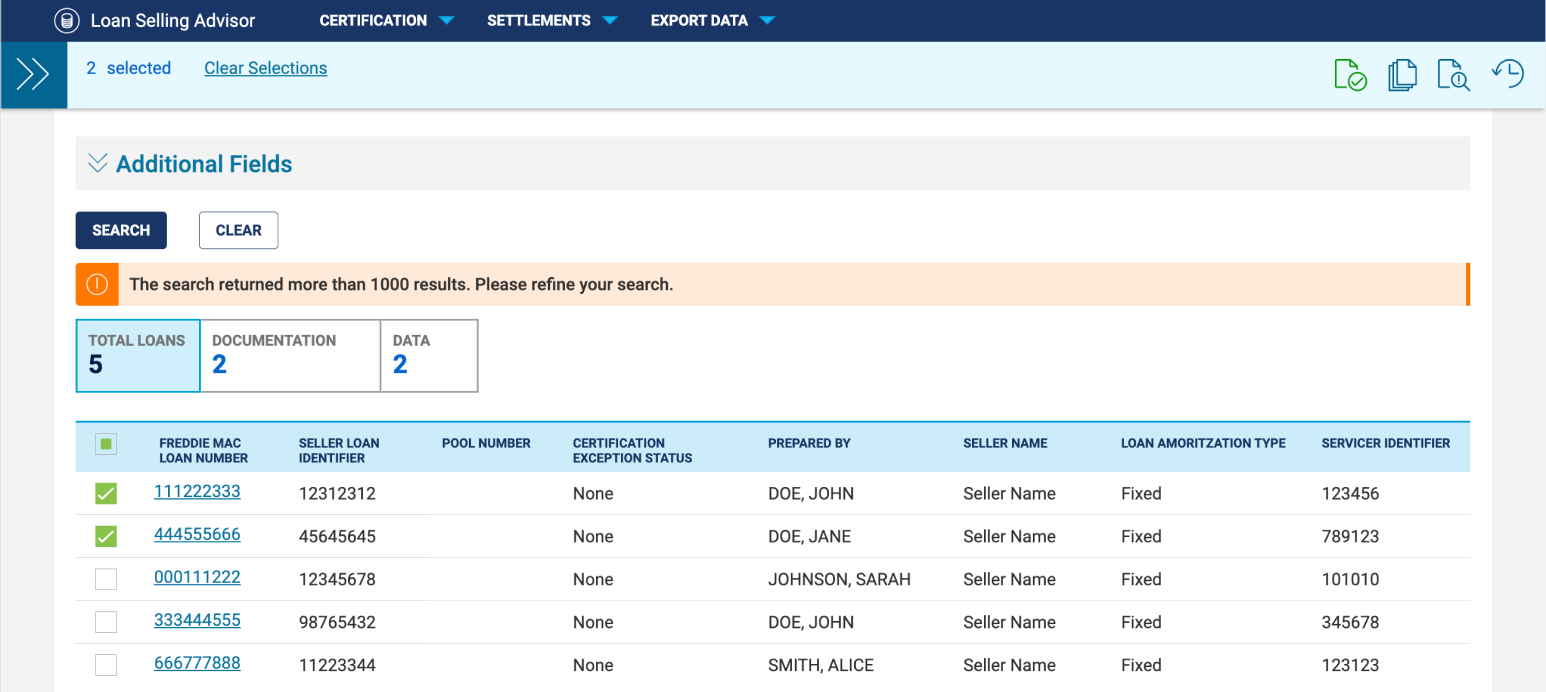Image resolution: width=1546 pixels, height=692 pixels.
Task: Uncheck the loan 111222333 checkbox
Action: pos(106,493)
